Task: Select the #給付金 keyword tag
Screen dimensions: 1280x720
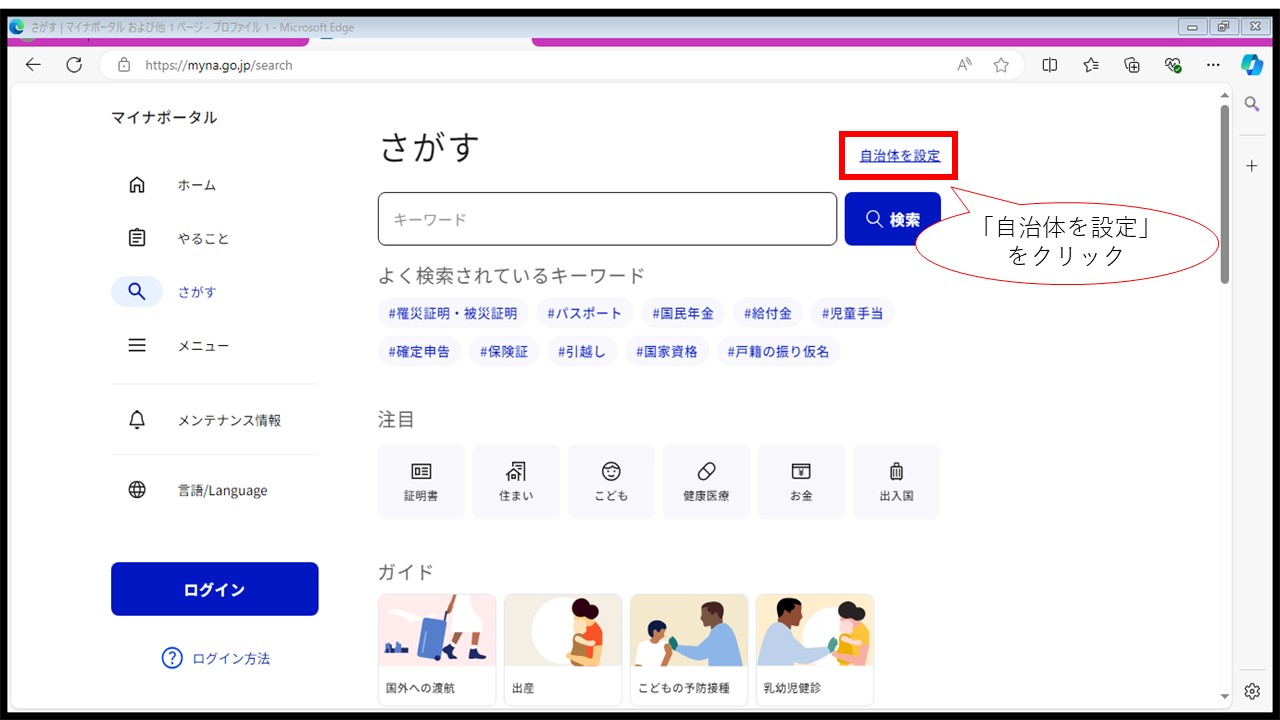Action: (x=767, y=313)
